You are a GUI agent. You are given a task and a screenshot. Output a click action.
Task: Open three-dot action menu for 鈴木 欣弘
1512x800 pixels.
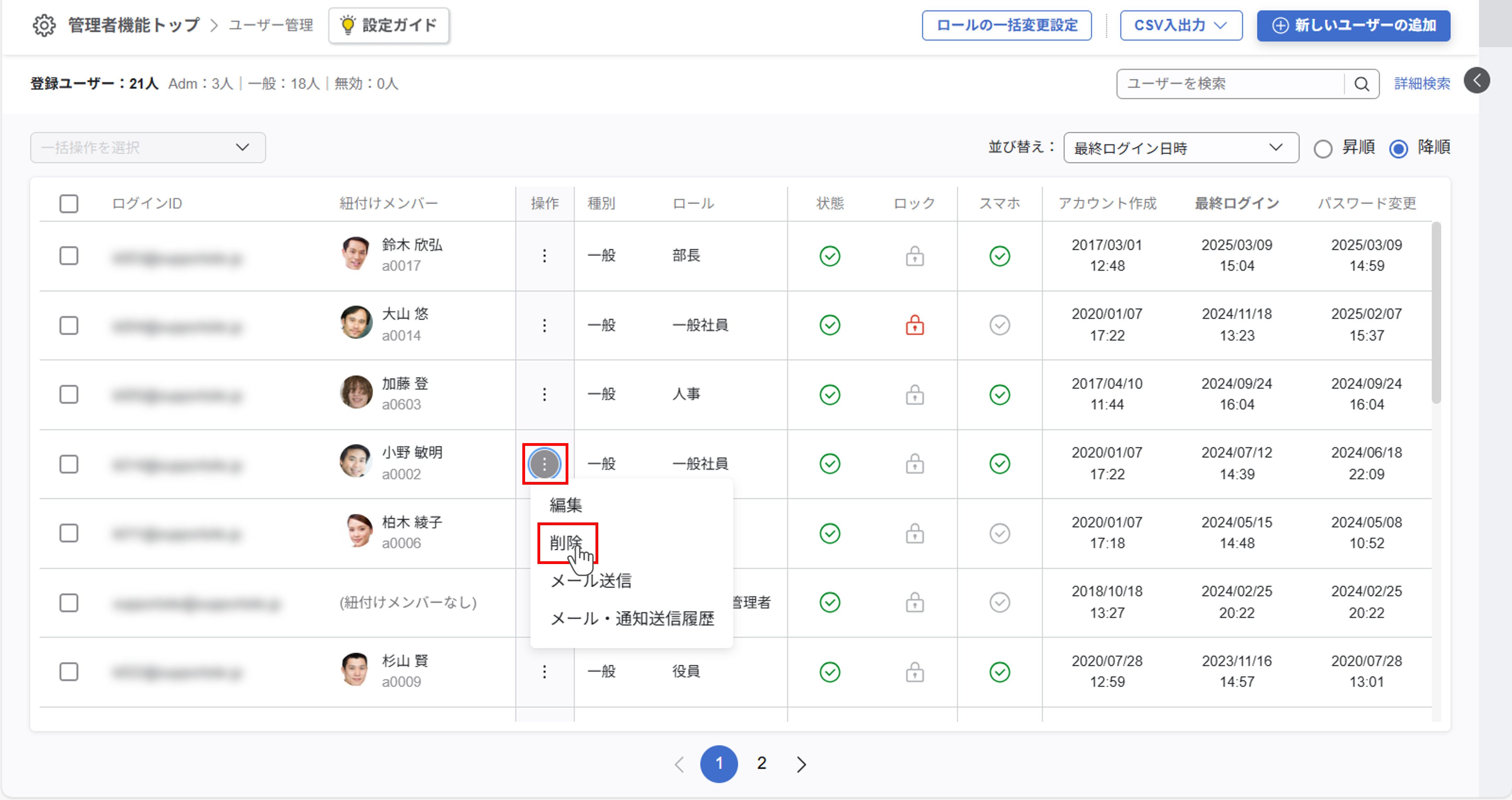pos(544,256)
